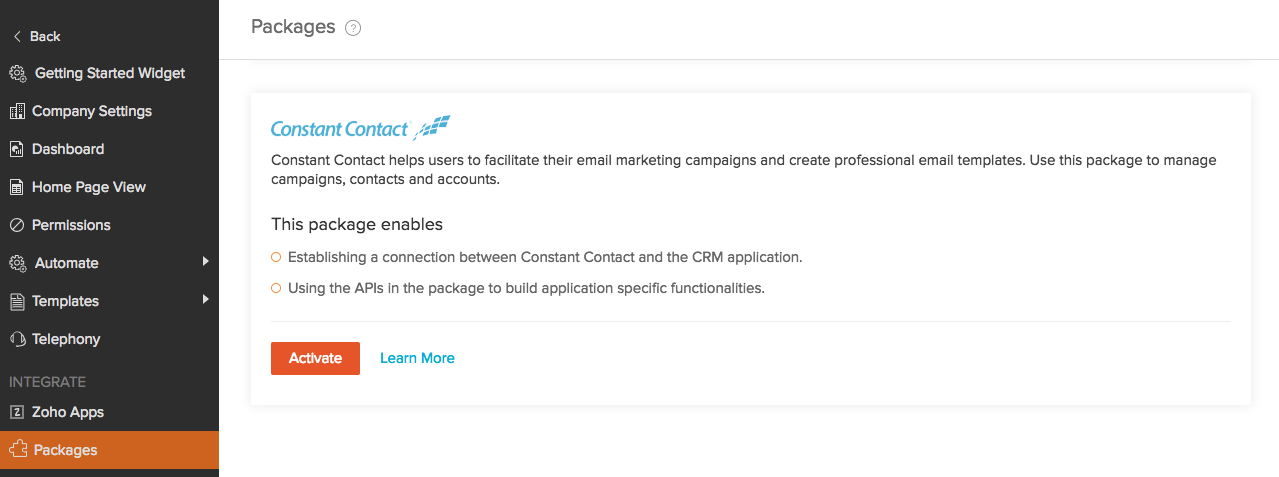Click the Zoho Apps icon
Screen dimensions: 1279x477
coord(17,412)
